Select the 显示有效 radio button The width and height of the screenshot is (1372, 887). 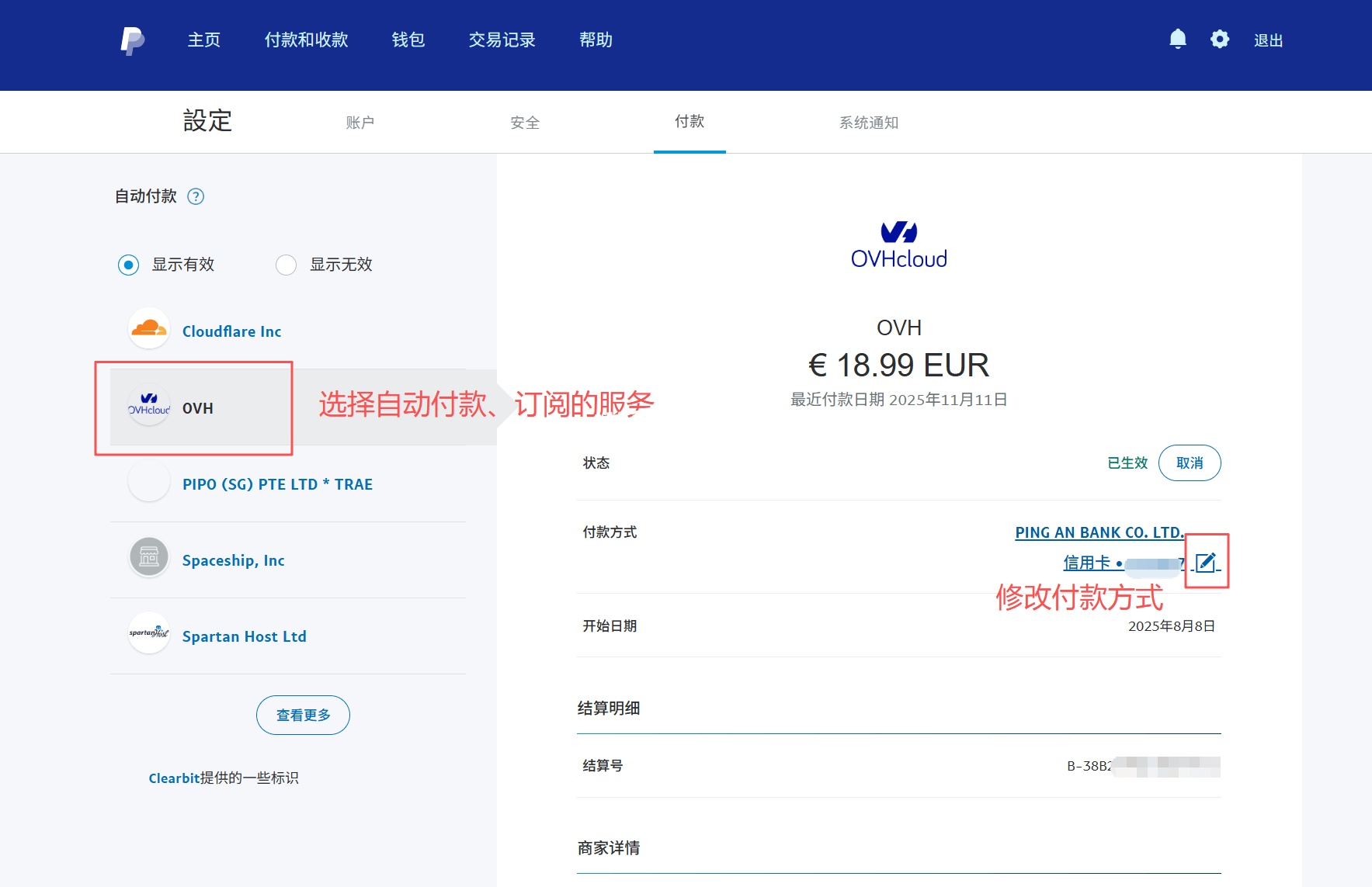pos(129,265)
